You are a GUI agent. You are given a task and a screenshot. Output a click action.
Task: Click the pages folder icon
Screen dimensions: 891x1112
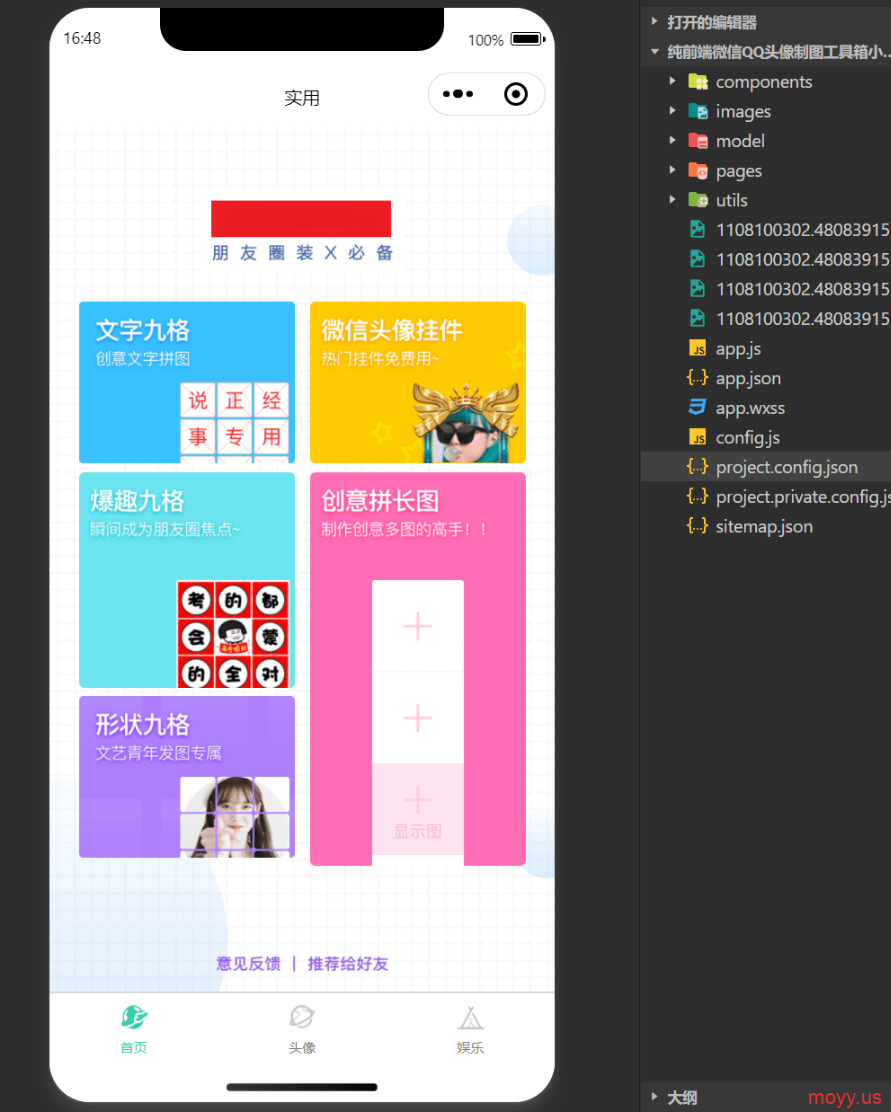point(697,171)
